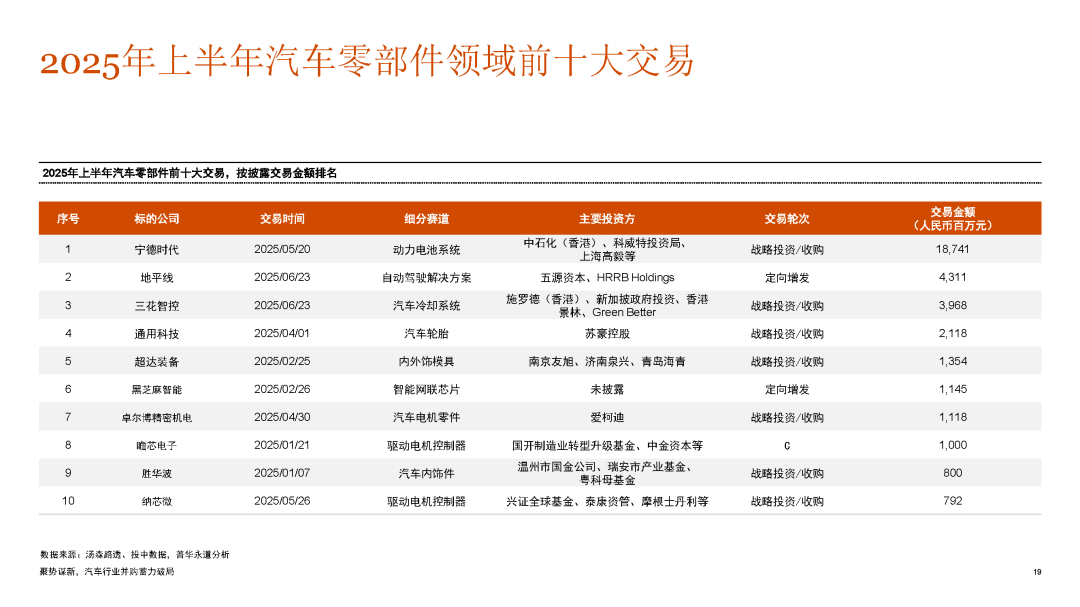Click the 主要投资方 column header

[x=607, y=218]
